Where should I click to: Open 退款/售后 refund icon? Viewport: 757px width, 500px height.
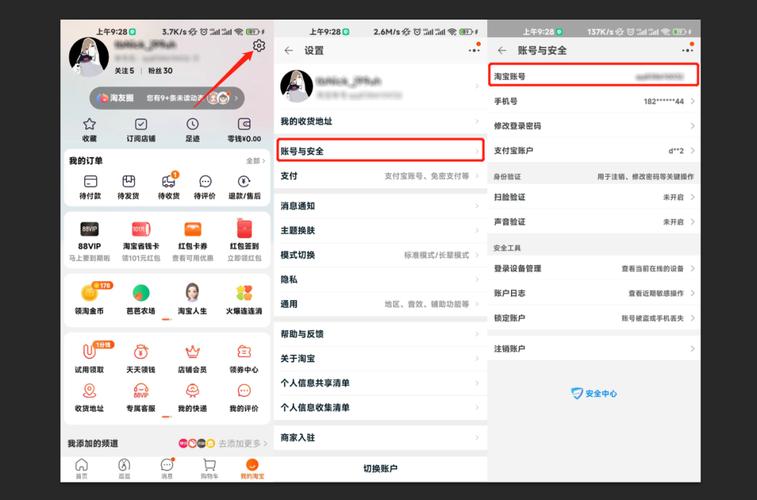coord(244,181)
